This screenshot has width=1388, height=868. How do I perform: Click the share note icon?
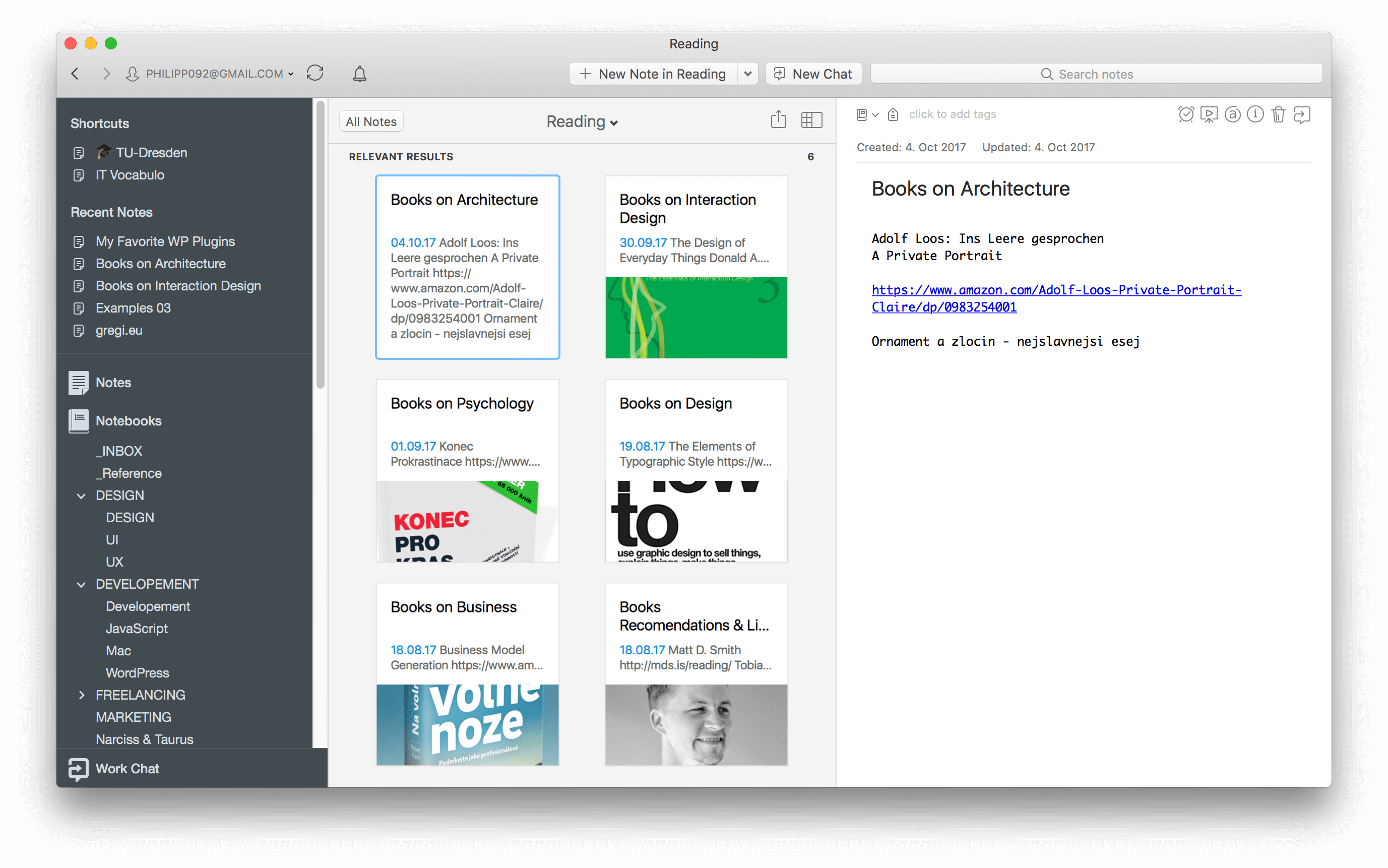tap(778, 119)
